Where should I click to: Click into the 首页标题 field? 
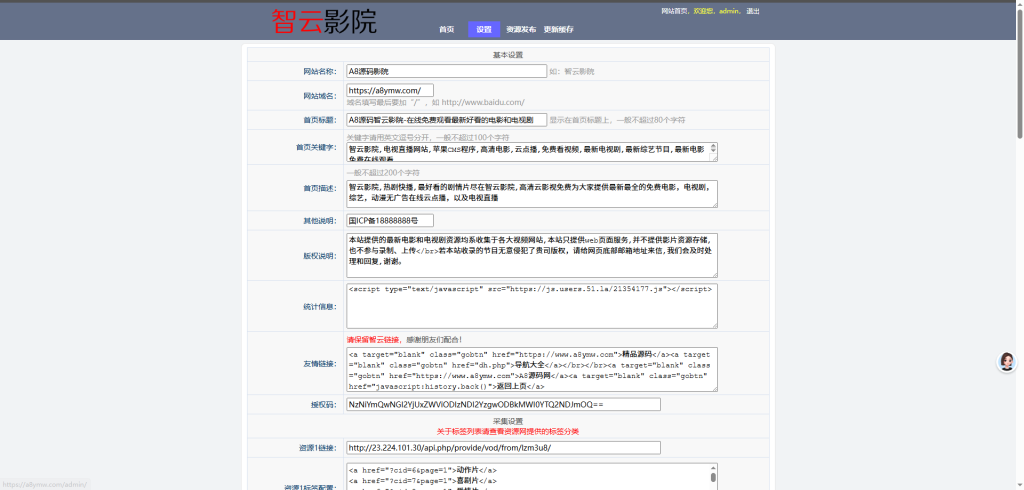(446, 120)
